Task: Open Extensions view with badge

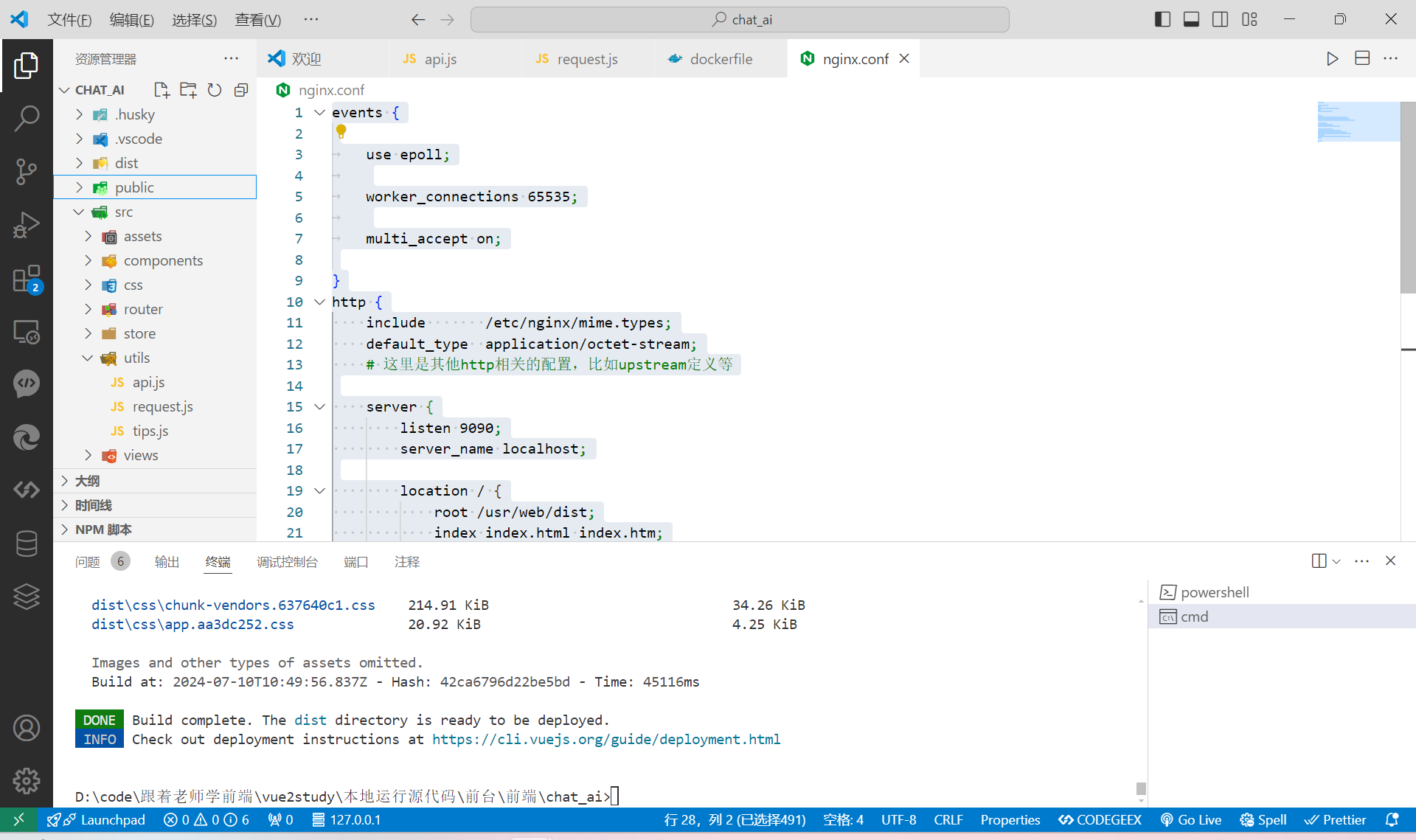Action: pyautogui.click(x=27, y=280)
